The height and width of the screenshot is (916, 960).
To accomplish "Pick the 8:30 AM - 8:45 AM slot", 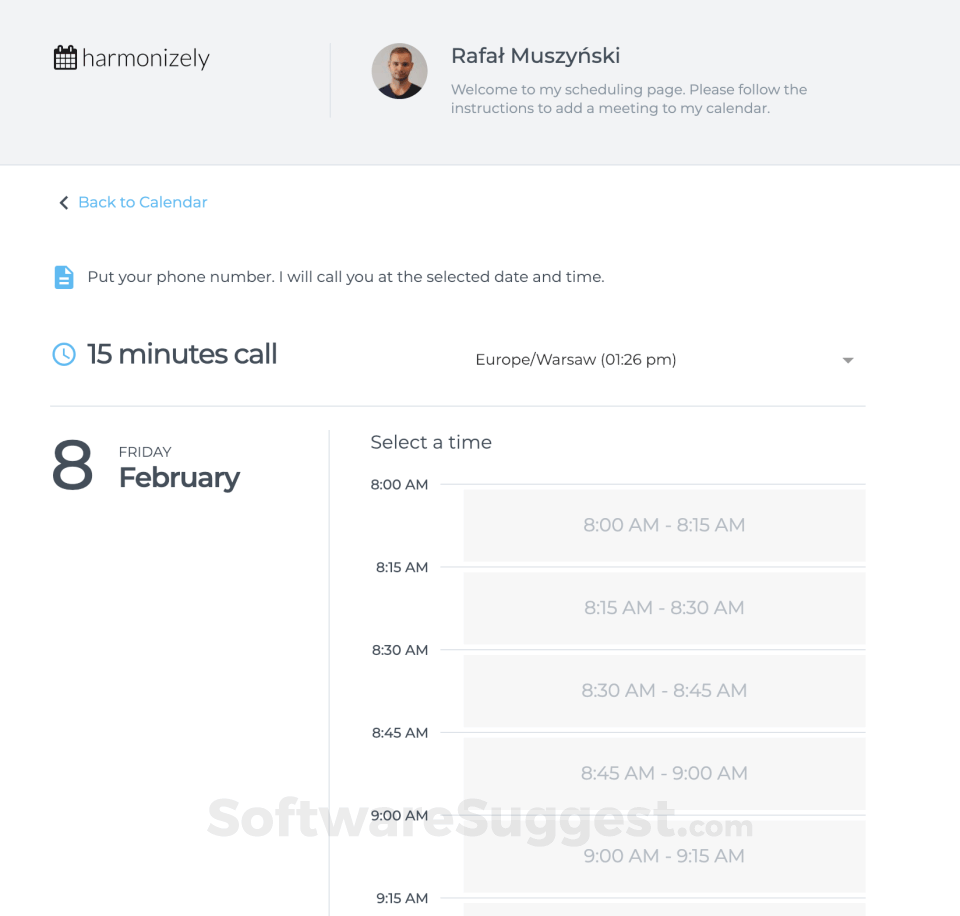I will 664,691.
